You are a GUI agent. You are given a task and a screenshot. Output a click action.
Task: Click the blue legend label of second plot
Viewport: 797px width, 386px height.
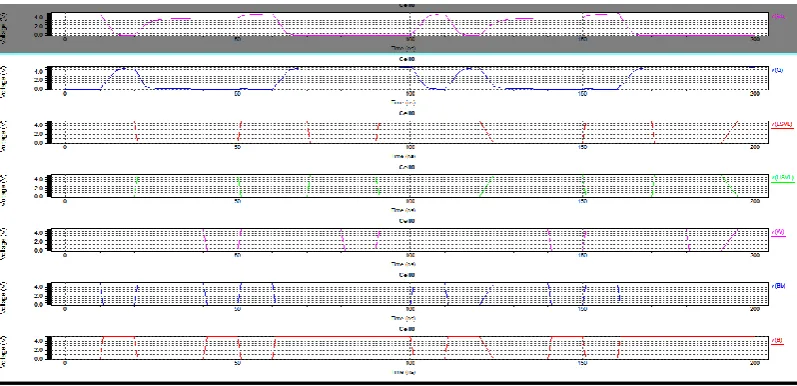click(777, 70)
